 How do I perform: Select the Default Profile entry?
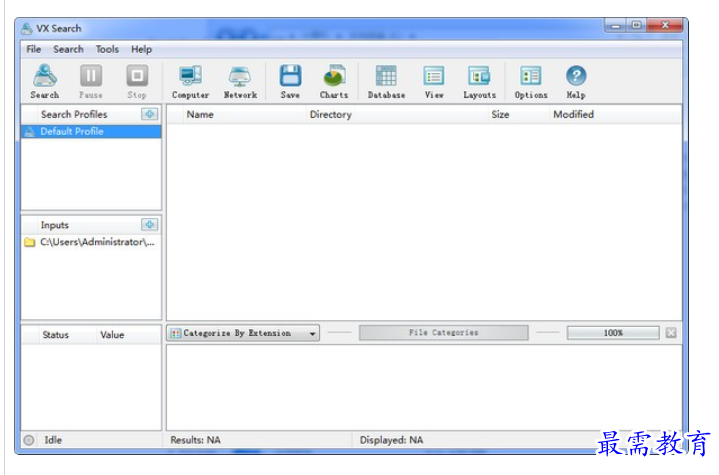91,132
